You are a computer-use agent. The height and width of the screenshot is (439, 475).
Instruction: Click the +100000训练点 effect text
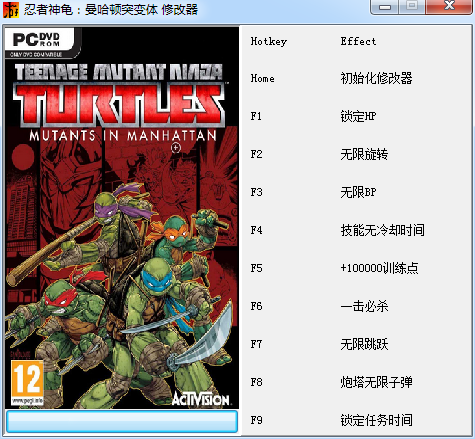pyautogui.click(x=379, y=268)
